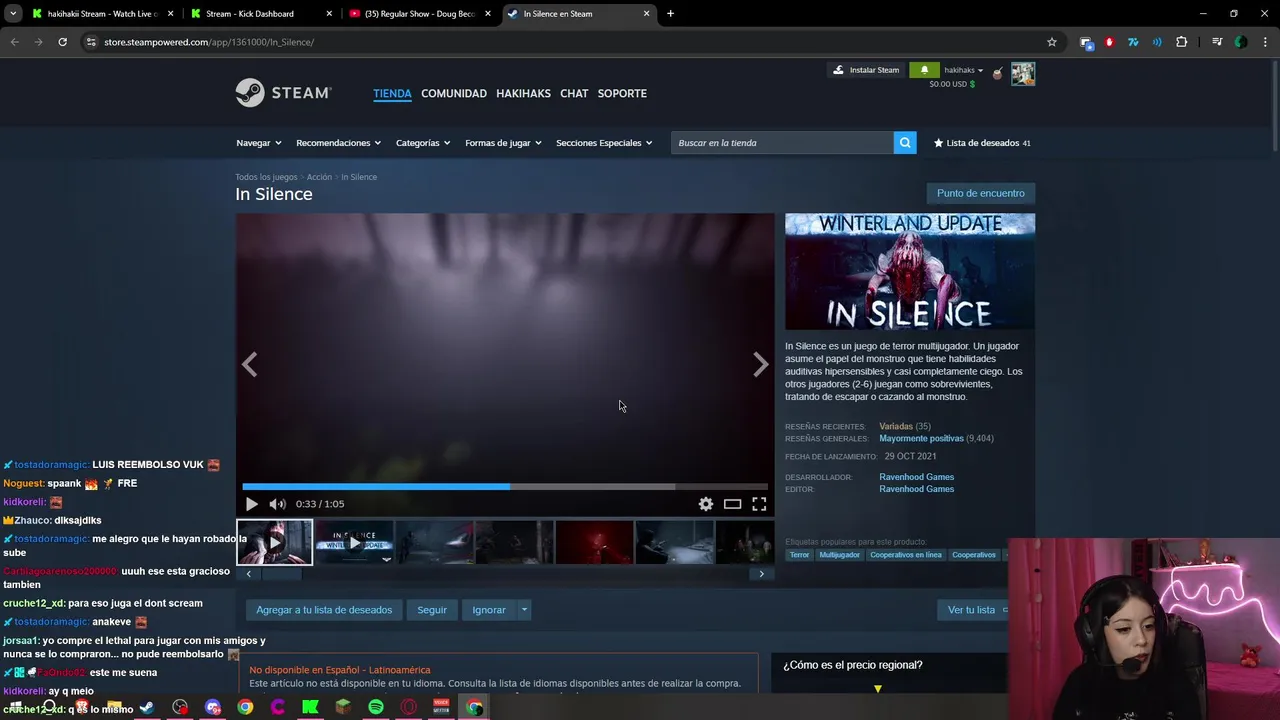1280x720 pixels.
Task: Open the hakihaks account dropdown
Action: pos(964,70)
